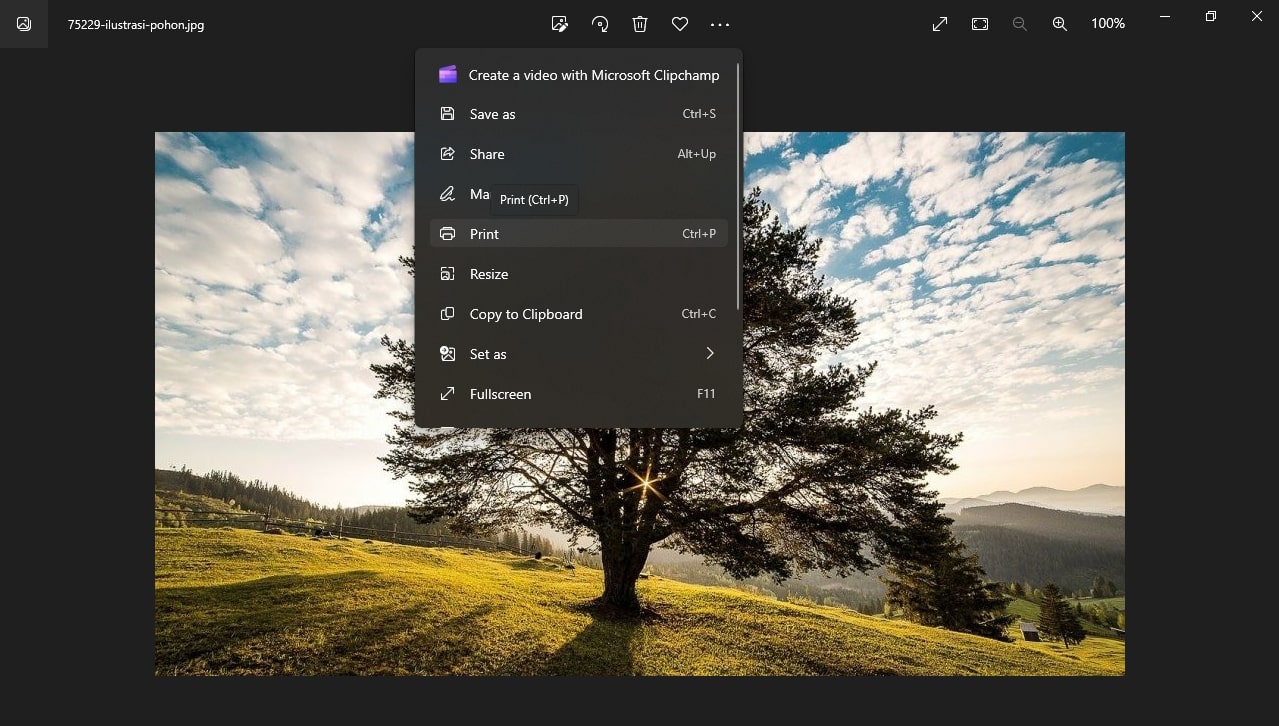The width and height of the screenshot is (1279, 726).
Task: Share the photo via the Share option
Action: (x=487, y=153)
